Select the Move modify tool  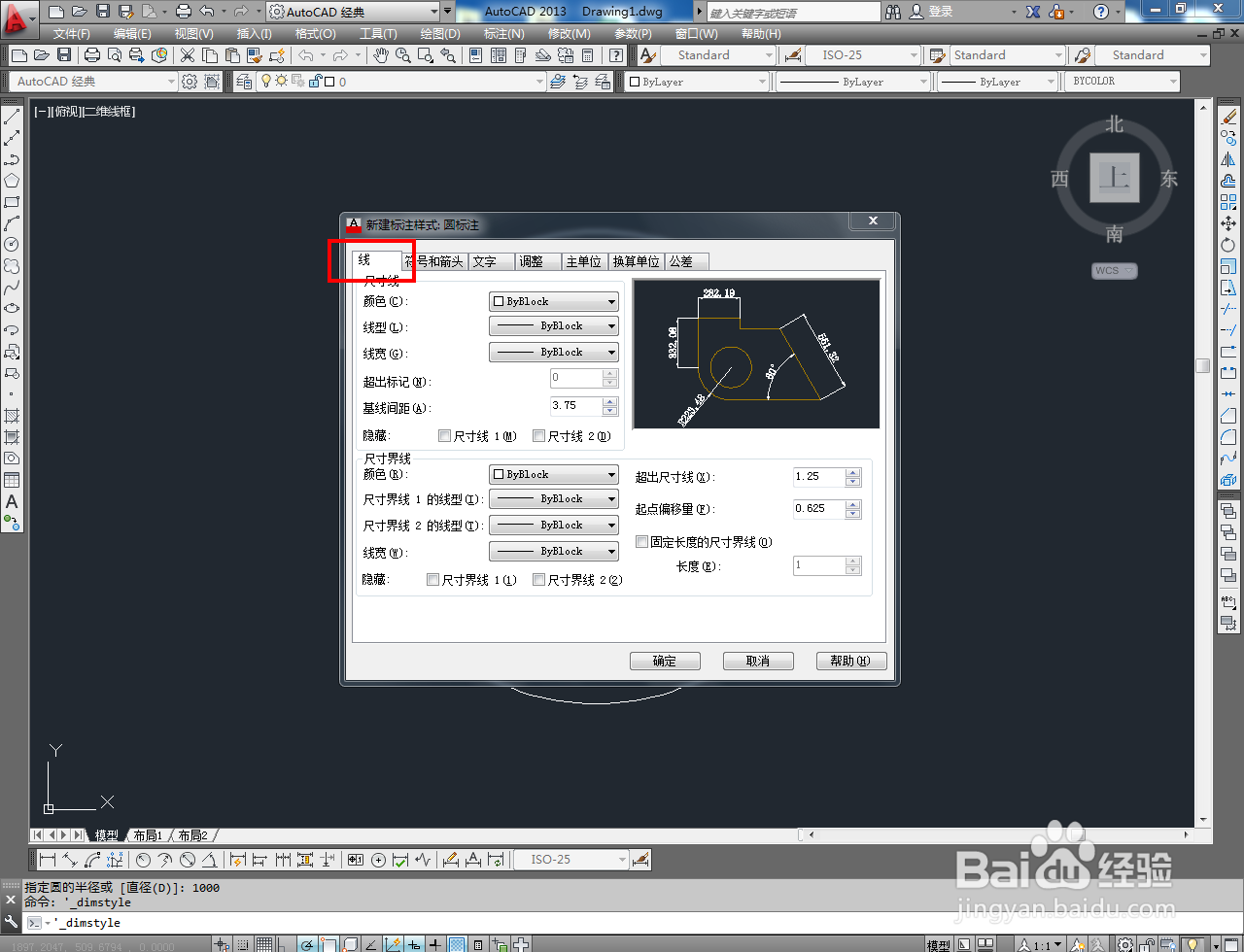[x=1228, y=223]
